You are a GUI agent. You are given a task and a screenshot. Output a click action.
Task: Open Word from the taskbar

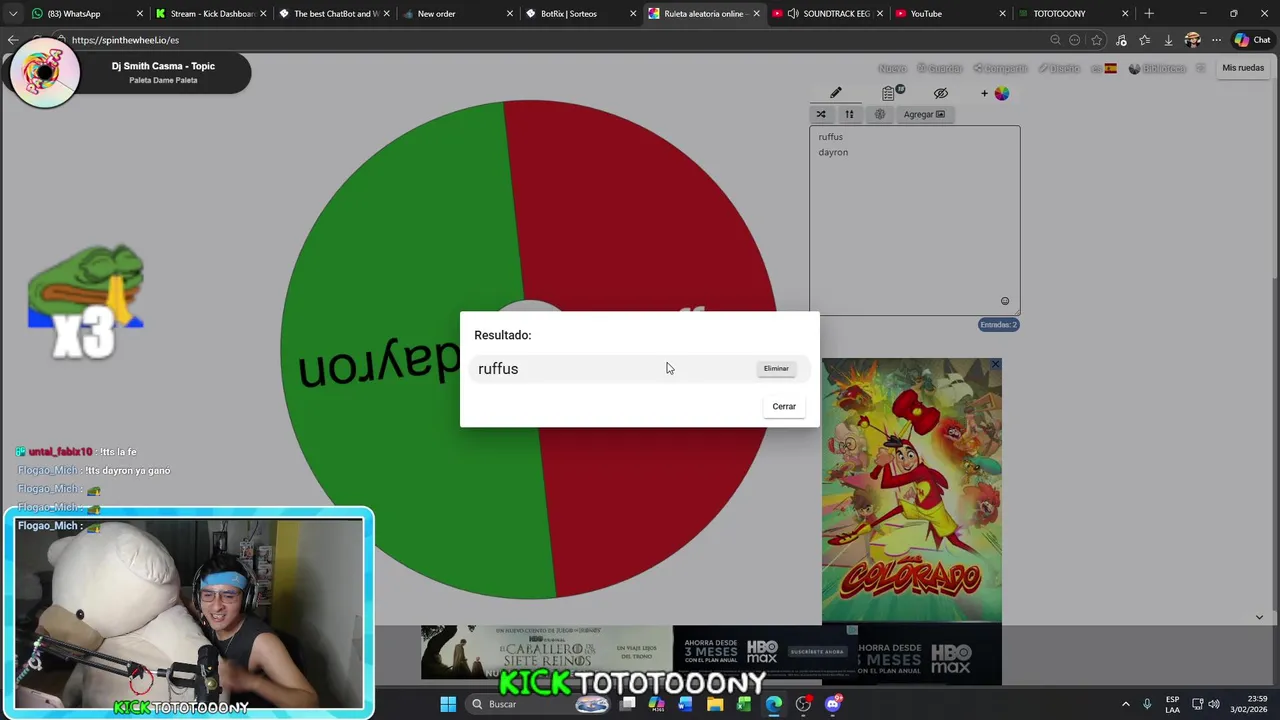[686, 704]
